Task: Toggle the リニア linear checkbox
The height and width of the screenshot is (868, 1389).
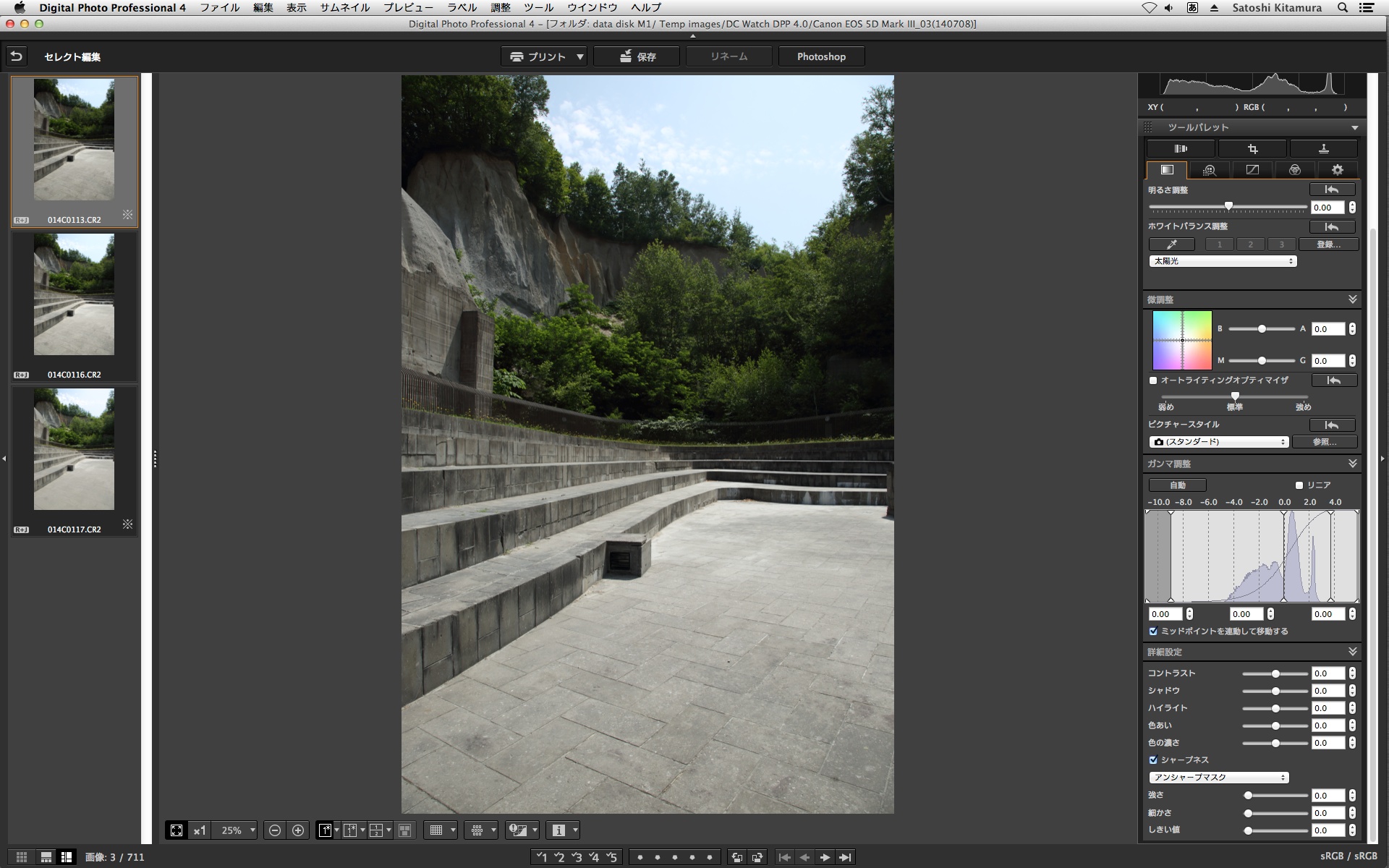Action: 1299,485
